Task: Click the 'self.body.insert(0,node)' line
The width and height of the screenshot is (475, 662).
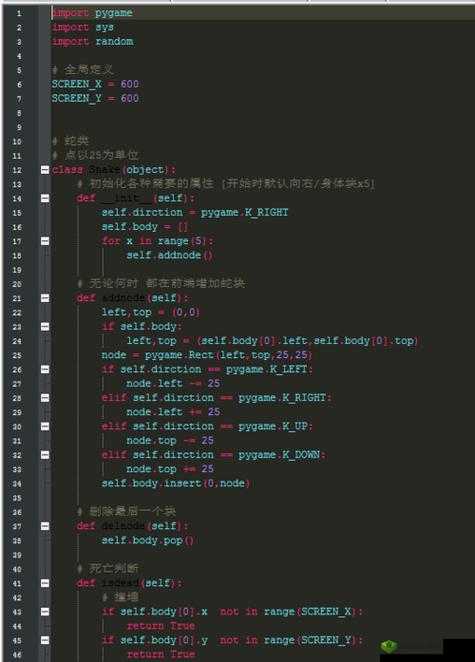Action: coord(176,483)
